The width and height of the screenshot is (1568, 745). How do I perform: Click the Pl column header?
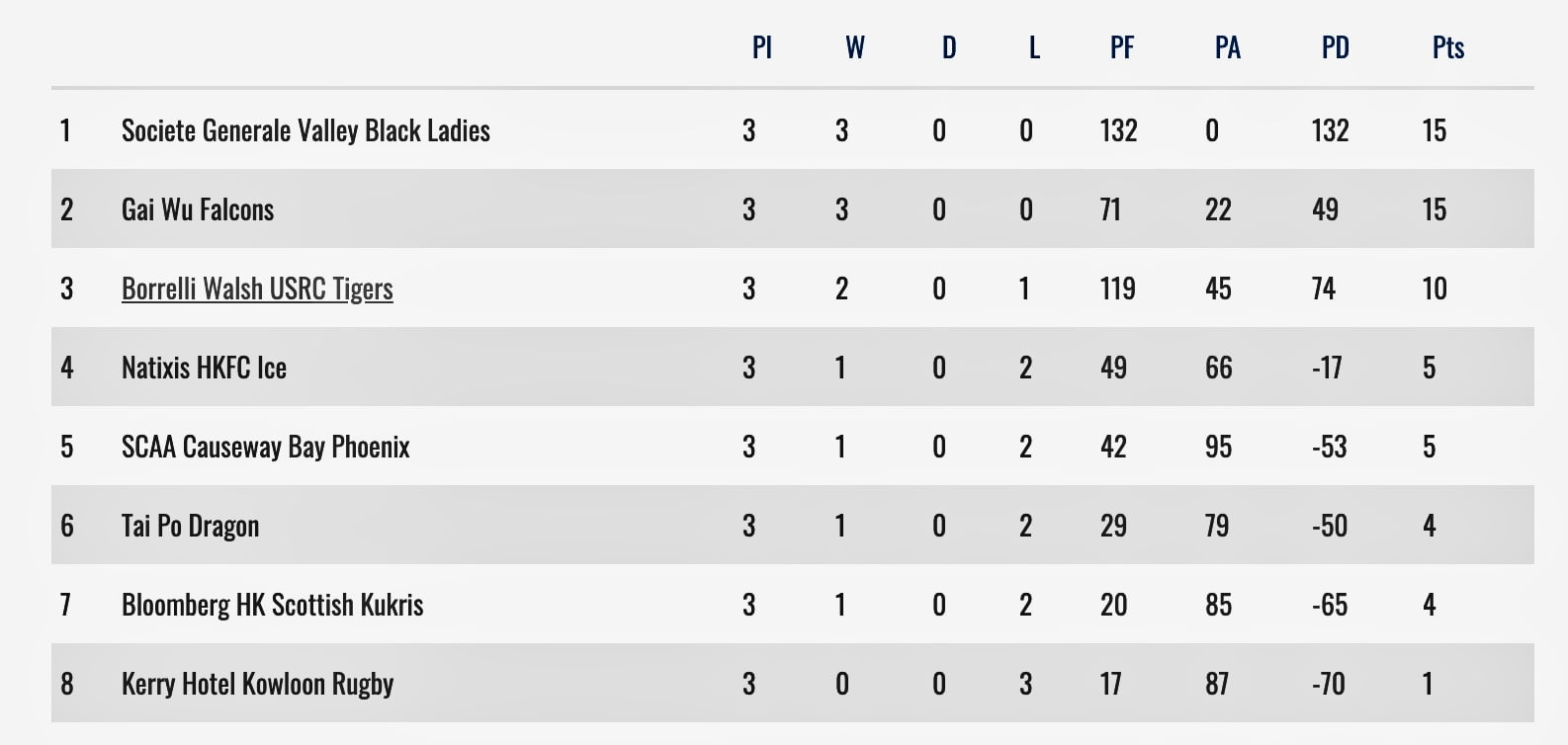[761, 47]
